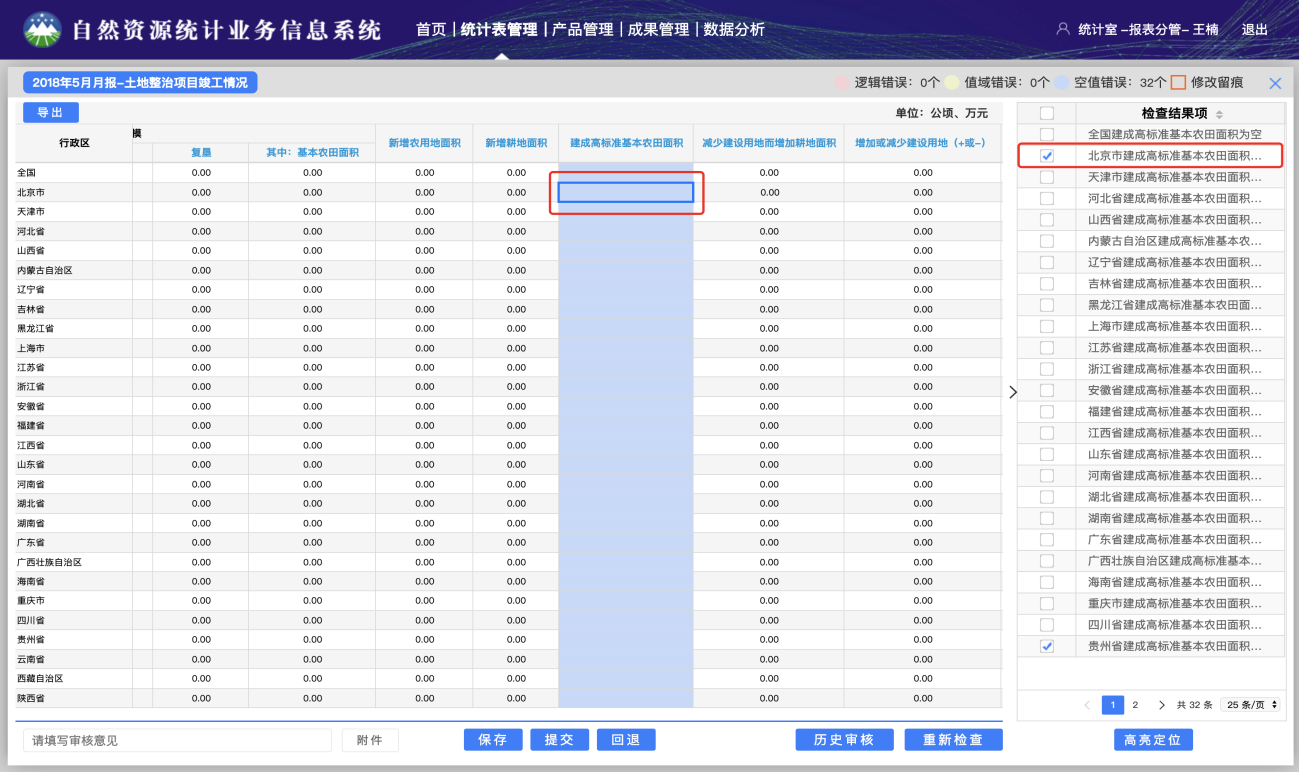Click the 行政区 column header

(74, 143)
